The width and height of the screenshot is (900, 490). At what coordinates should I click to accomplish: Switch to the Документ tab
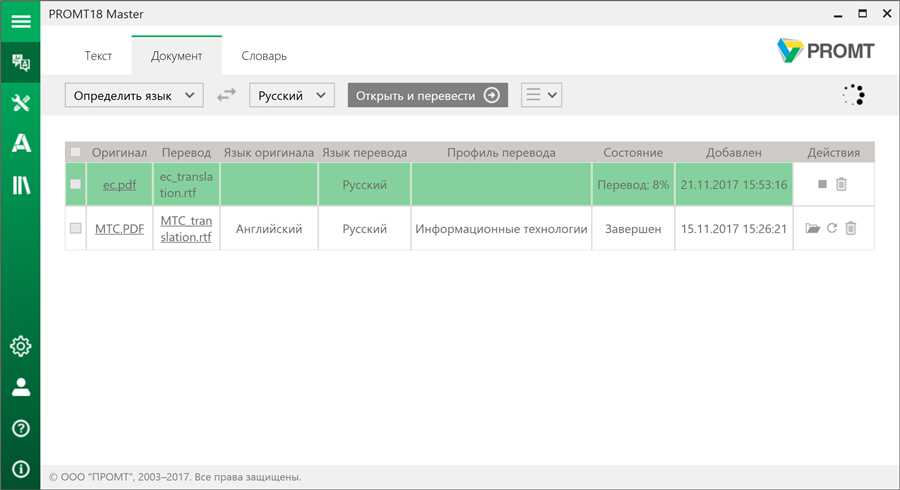pyautogui.click(x=177, y=56)
